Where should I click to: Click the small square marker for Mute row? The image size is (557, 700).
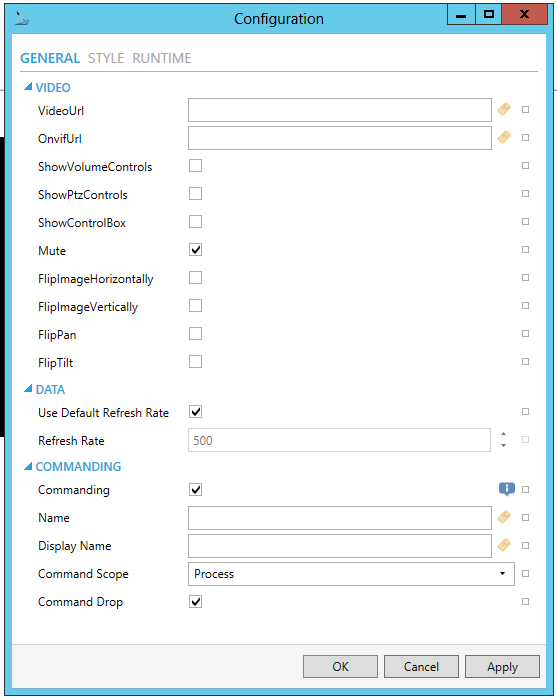click(525, 250)
